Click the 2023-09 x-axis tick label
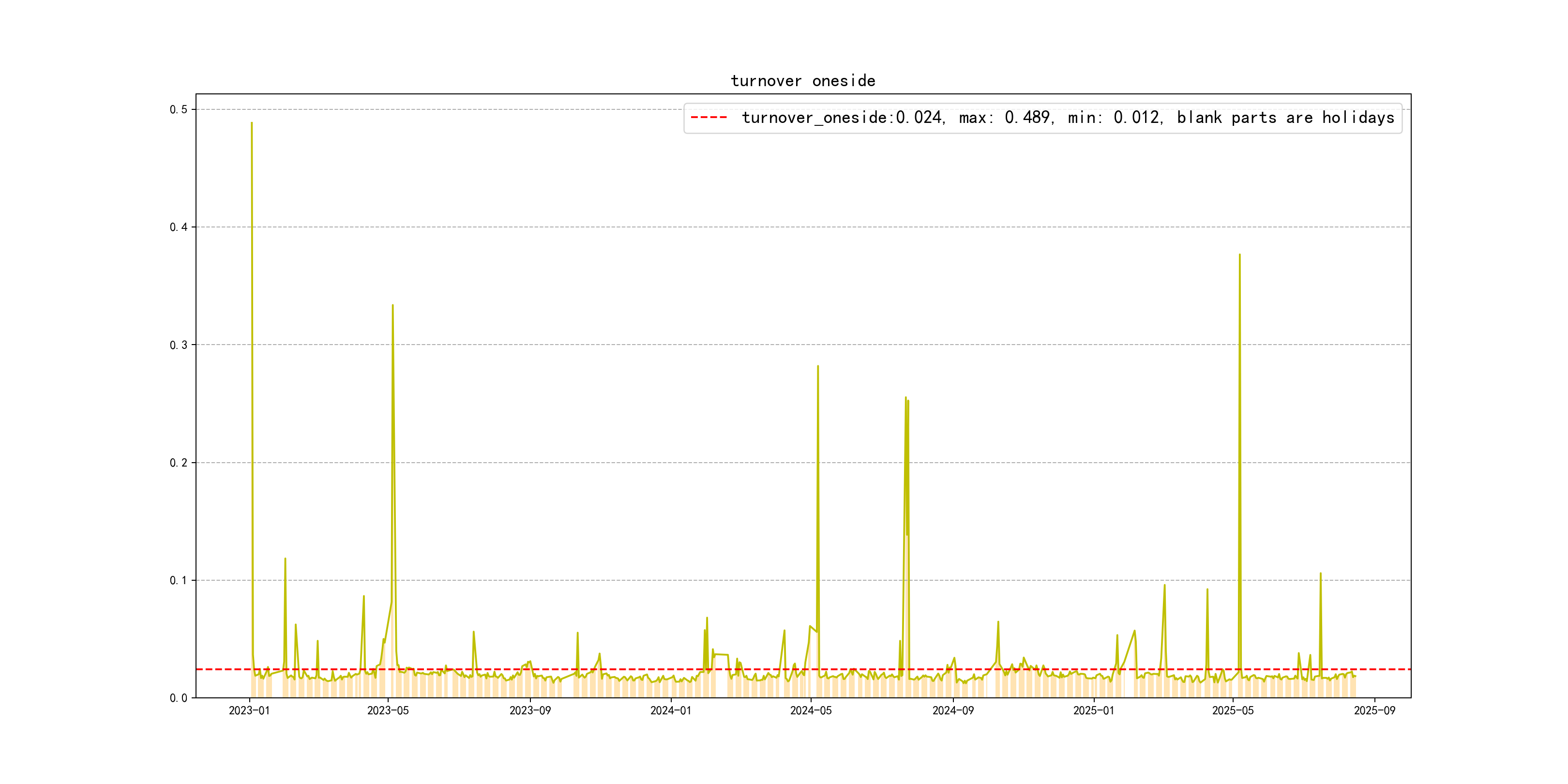 (529, 710)
